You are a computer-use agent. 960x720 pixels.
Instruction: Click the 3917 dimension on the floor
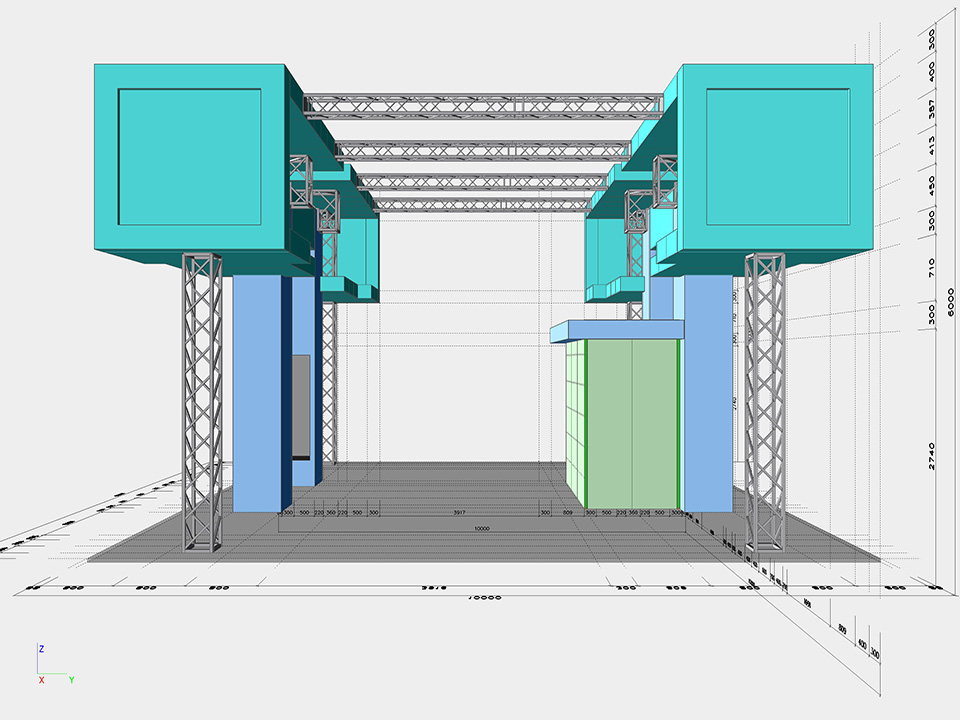click(459, 512)
